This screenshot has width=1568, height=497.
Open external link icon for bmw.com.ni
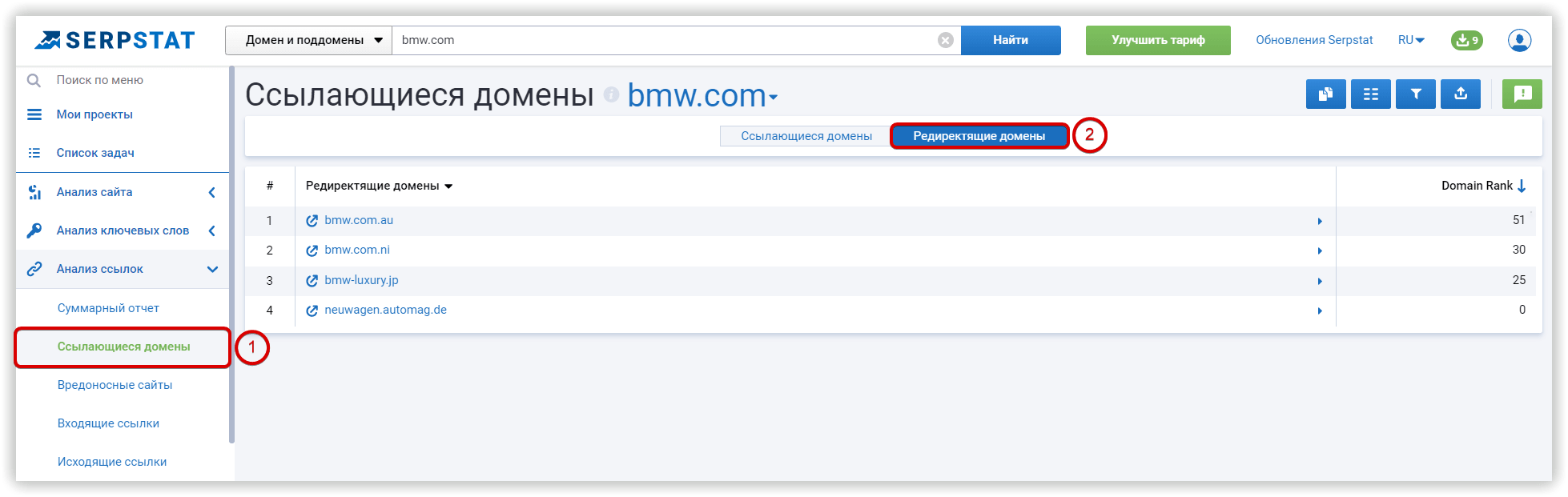pyautogui.click(x=312, y=251)
